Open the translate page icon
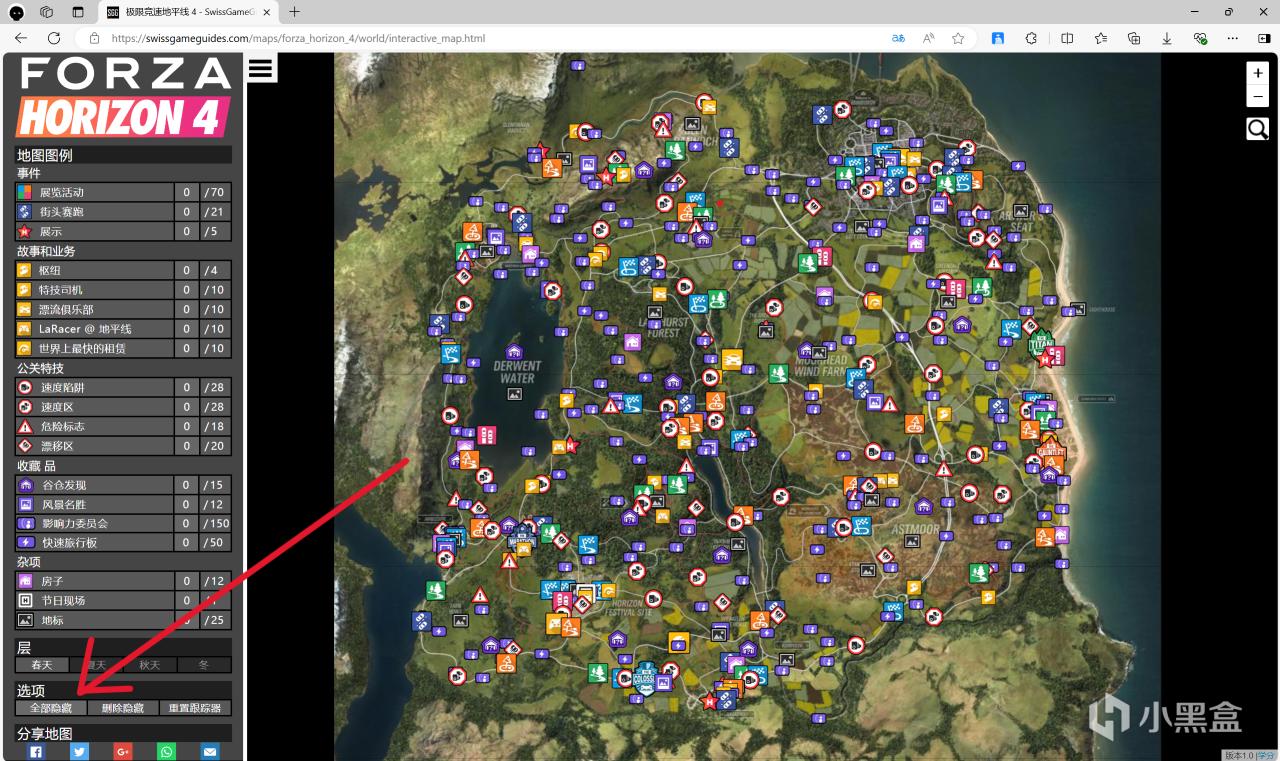This screenshot has width=1280, height=761. click(898, 38)
